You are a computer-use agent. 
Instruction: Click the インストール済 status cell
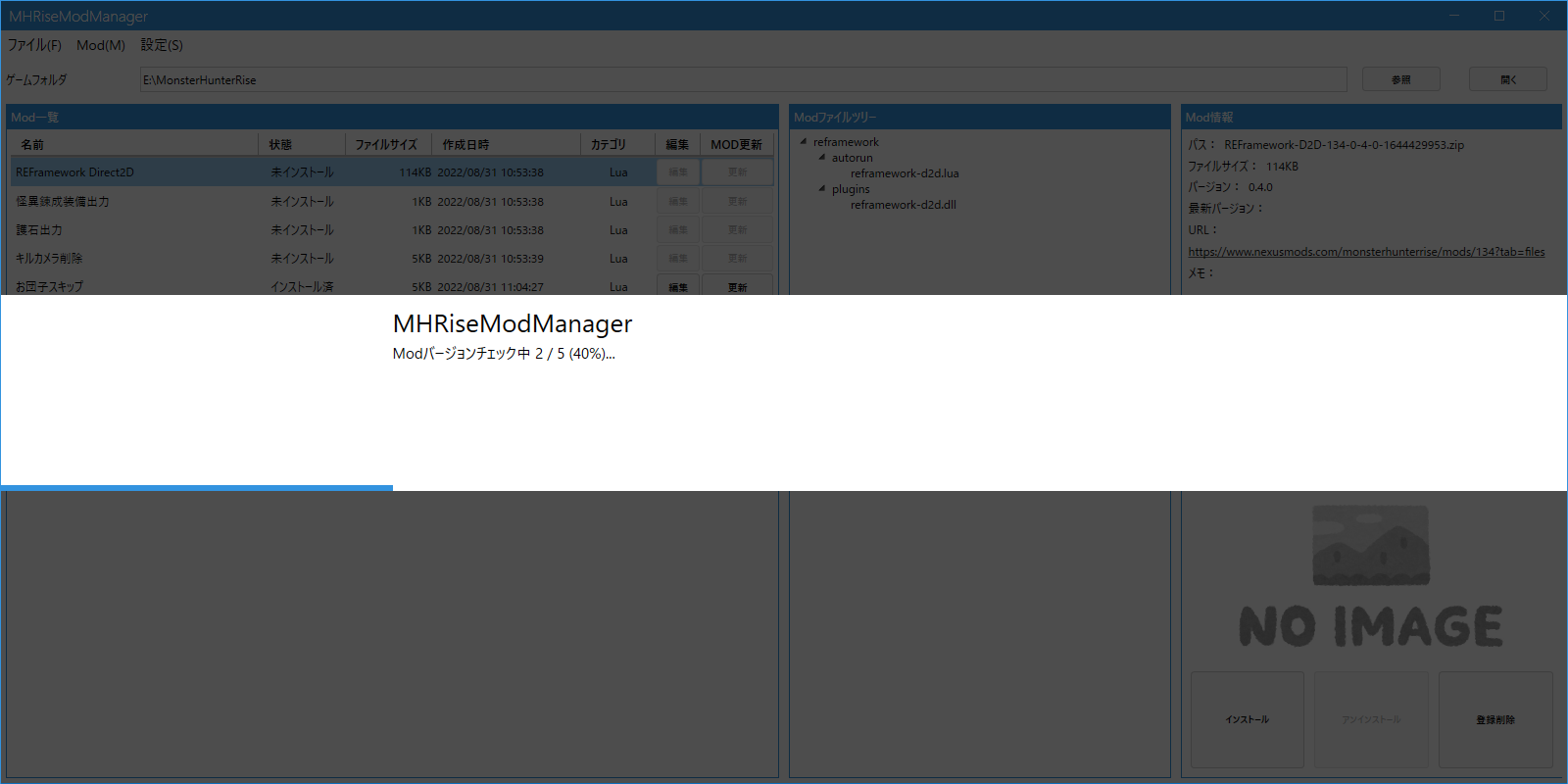(x=302, y=287)
